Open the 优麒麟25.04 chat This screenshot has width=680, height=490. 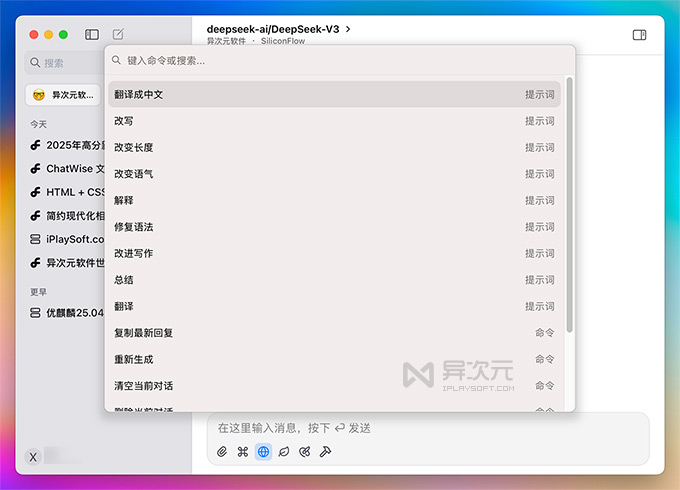67,313
